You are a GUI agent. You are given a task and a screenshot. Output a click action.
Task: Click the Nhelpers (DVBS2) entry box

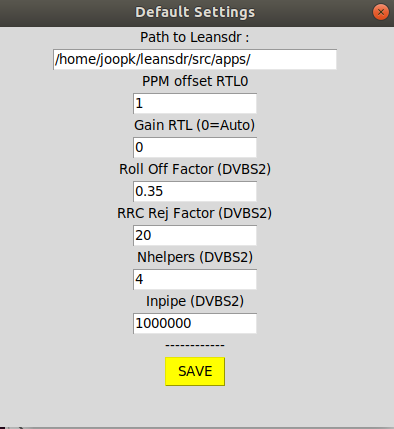195,279
